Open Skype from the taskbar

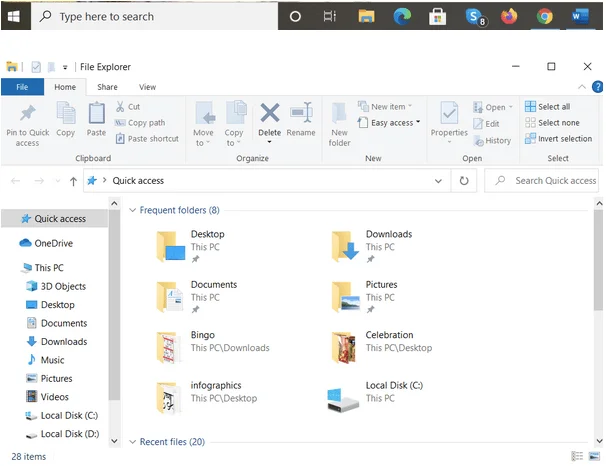(x=475, y=16)
